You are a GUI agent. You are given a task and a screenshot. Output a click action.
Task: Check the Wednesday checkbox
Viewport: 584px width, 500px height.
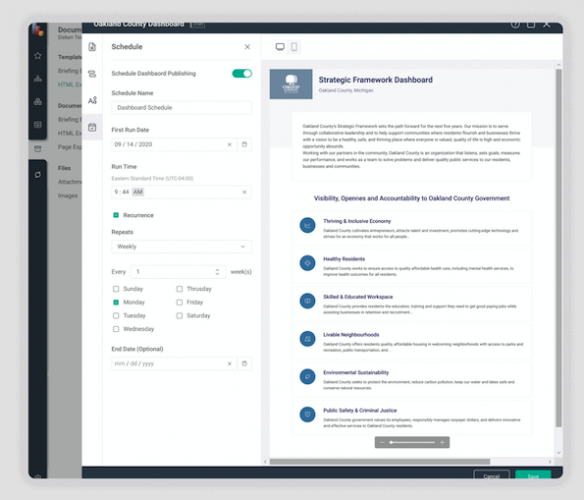click(116, 329)
